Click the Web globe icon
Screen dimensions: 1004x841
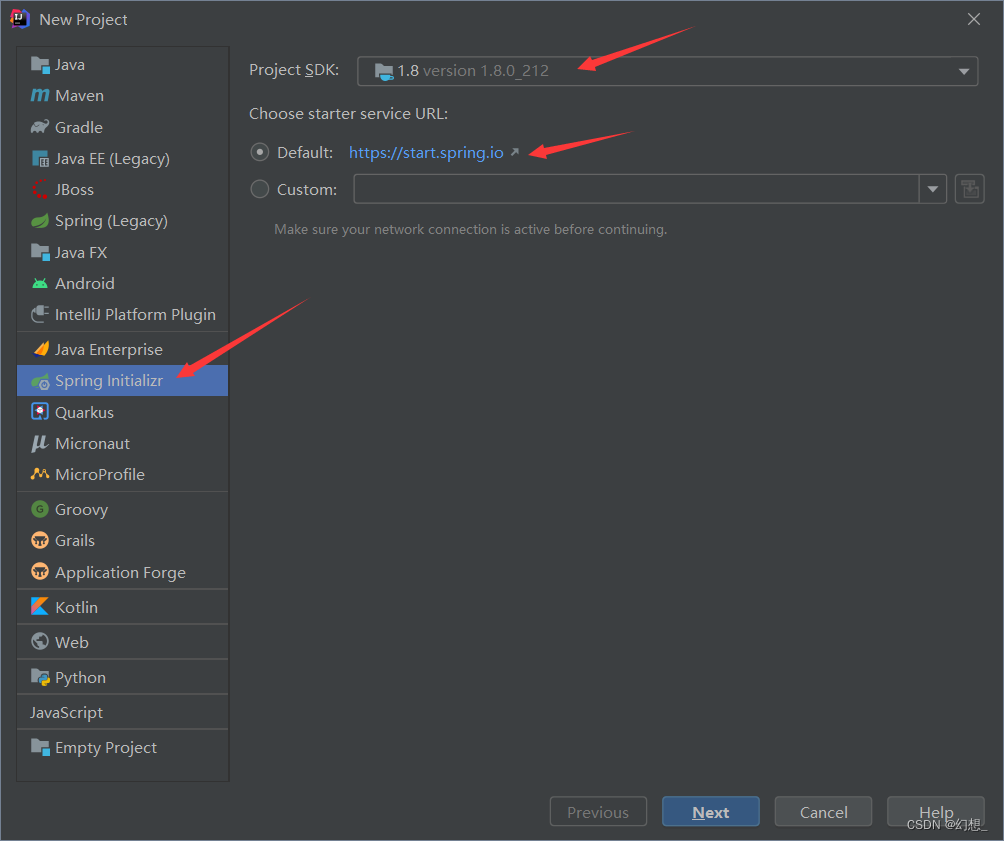40,641
